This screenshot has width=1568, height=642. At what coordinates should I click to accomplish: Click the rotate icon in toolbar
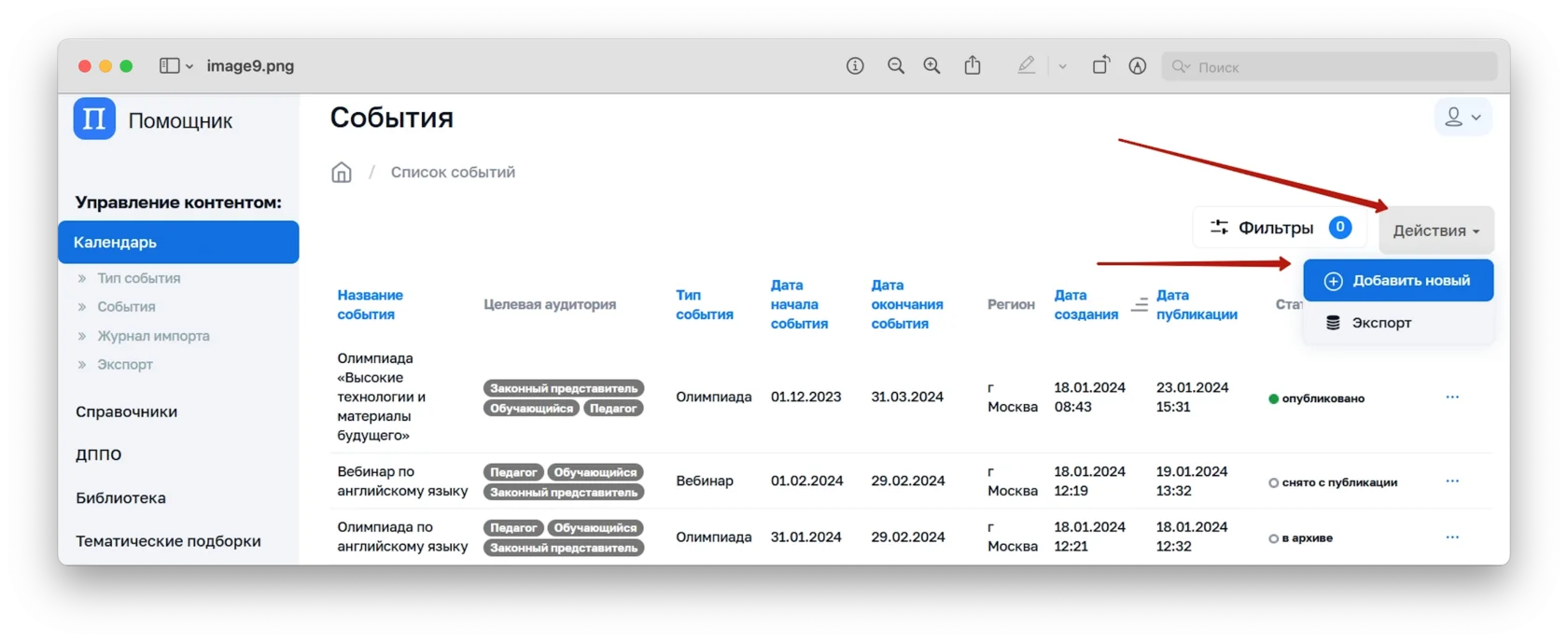click(x=1100, y=65)
